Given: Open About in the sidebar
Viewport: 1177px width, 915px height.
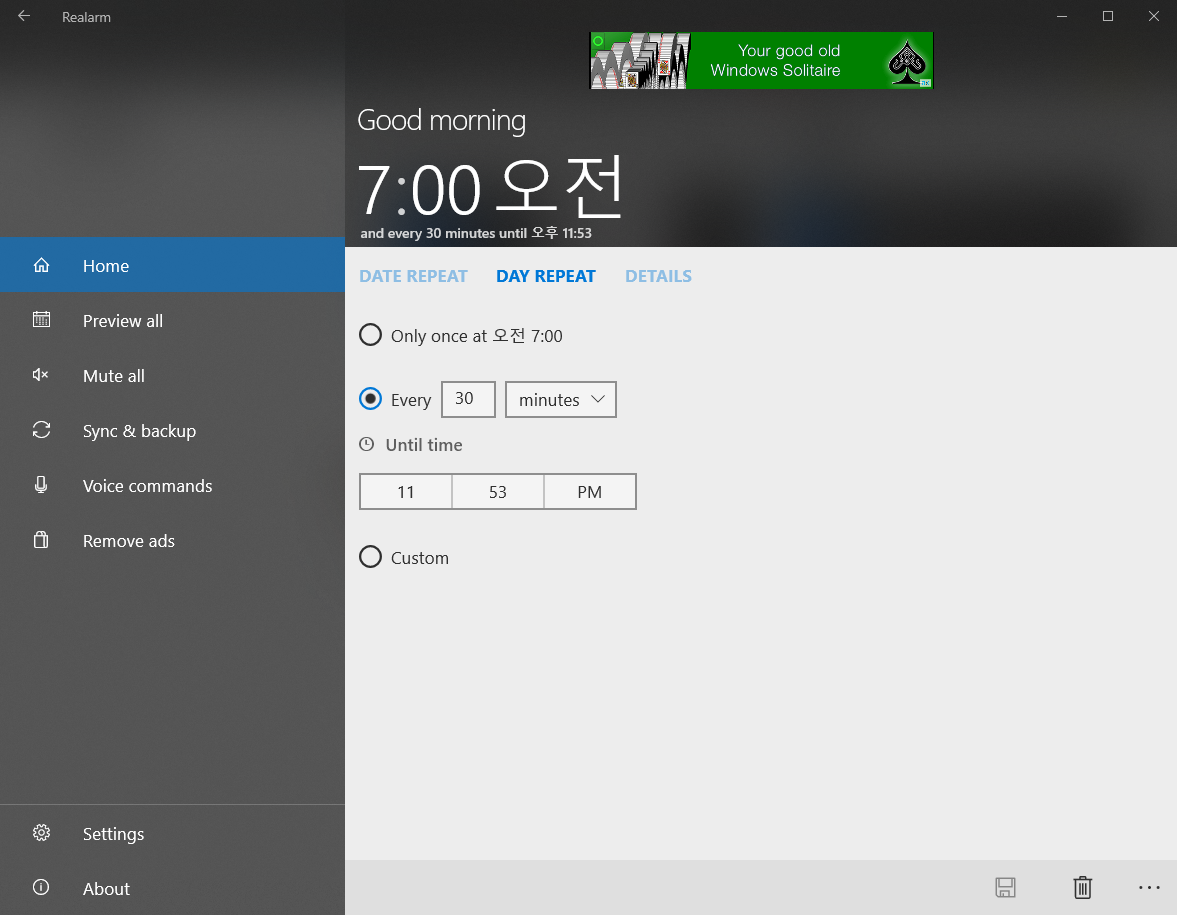Looking at the screenshot, I should [x=173, y=888].
